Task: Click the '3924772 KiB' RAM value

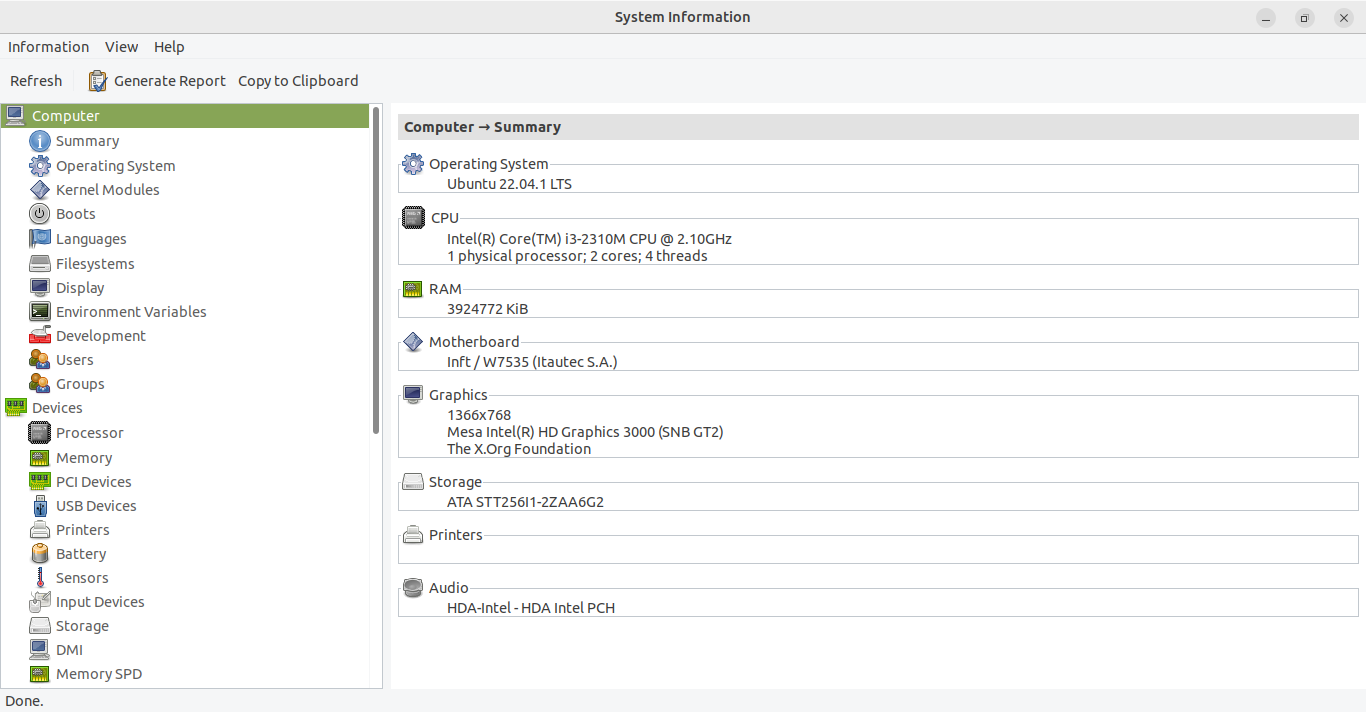Action: (487, 309)
